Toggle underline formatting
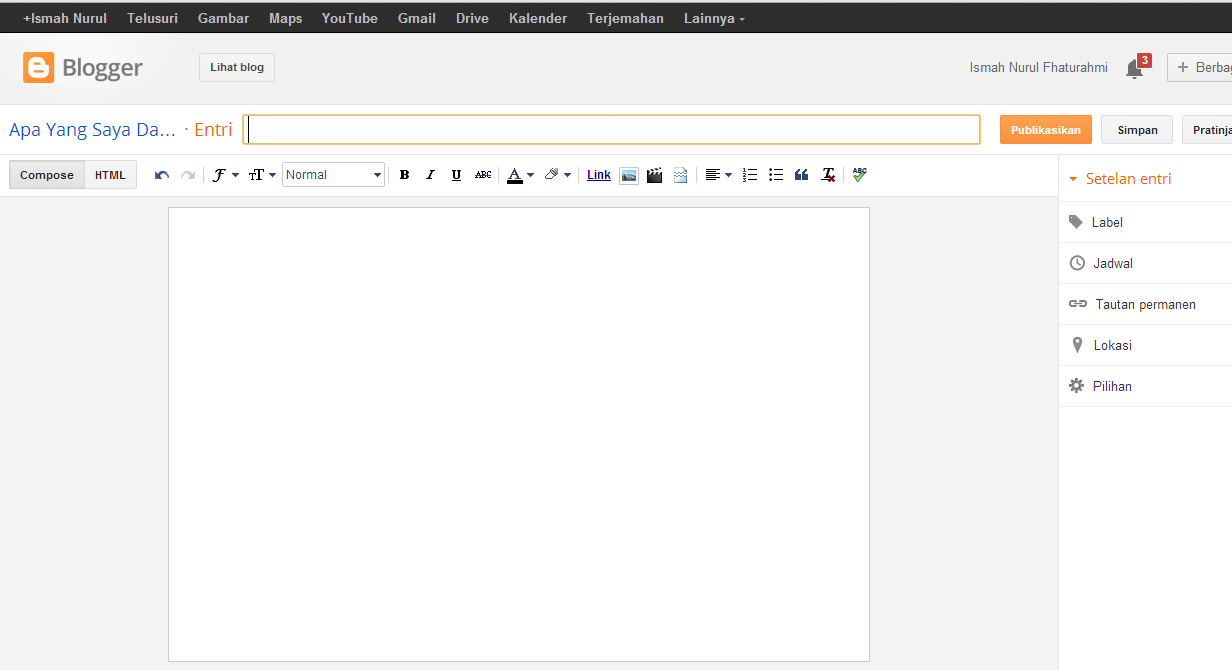This screenshot has width=1232, height=670. pyautogui.click(x=456, y=175)
